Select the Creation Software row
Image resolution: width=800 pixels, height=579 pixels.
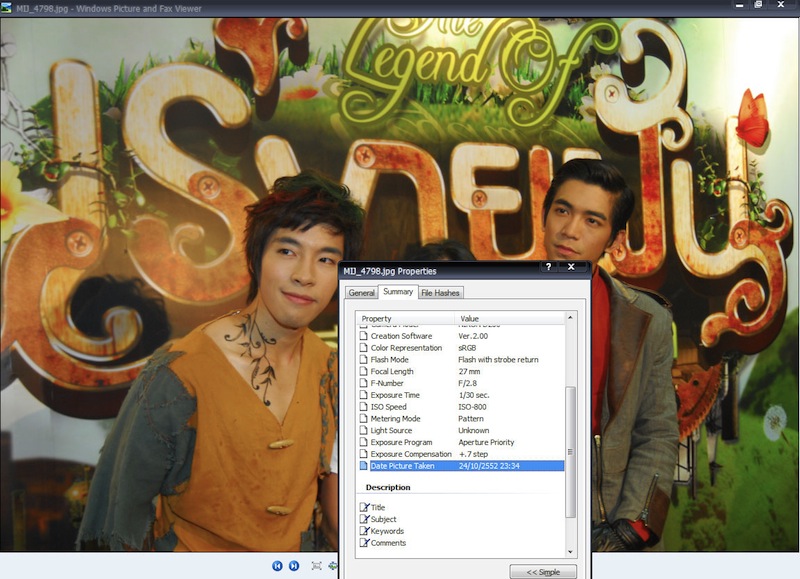pos(460,336)
